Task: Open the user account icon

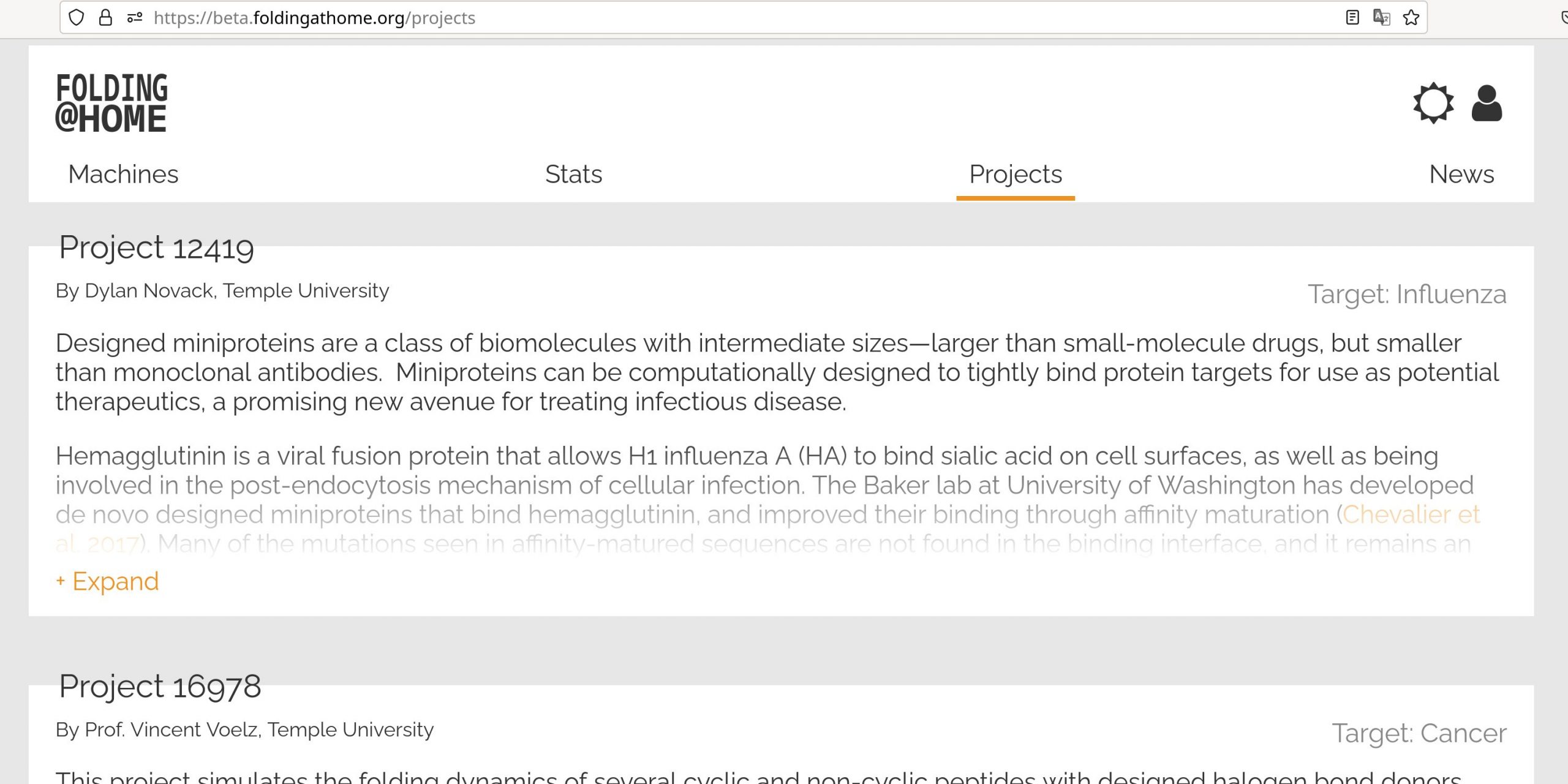Action: [x=1487, y=103]
